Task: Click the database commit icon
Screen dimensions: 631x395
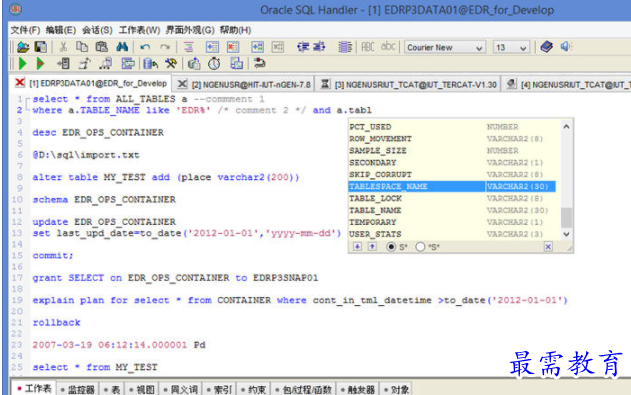Action: 151,64
